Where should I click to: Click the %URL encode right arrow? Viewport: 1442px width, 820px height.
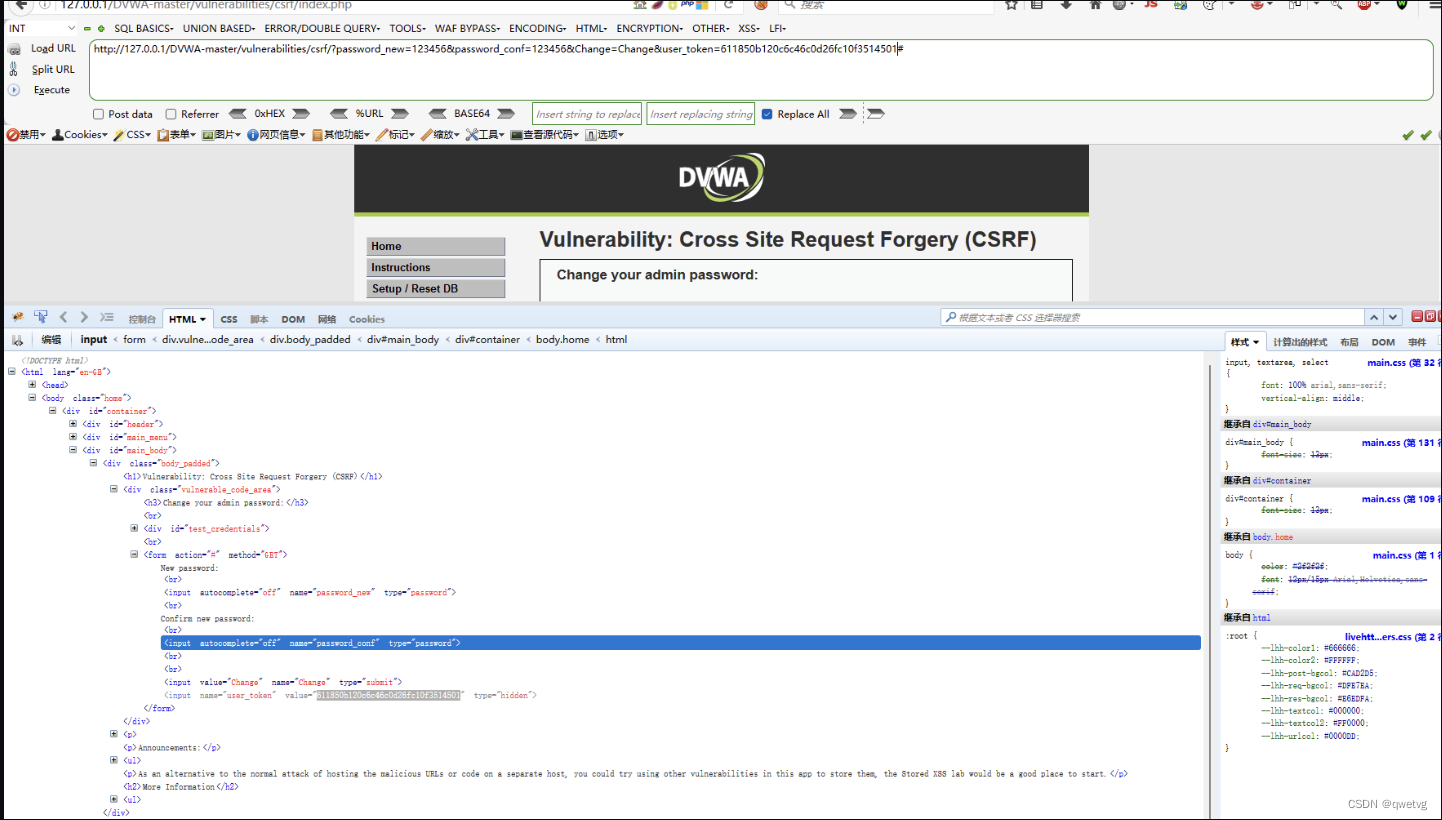[x=400, y=114]
